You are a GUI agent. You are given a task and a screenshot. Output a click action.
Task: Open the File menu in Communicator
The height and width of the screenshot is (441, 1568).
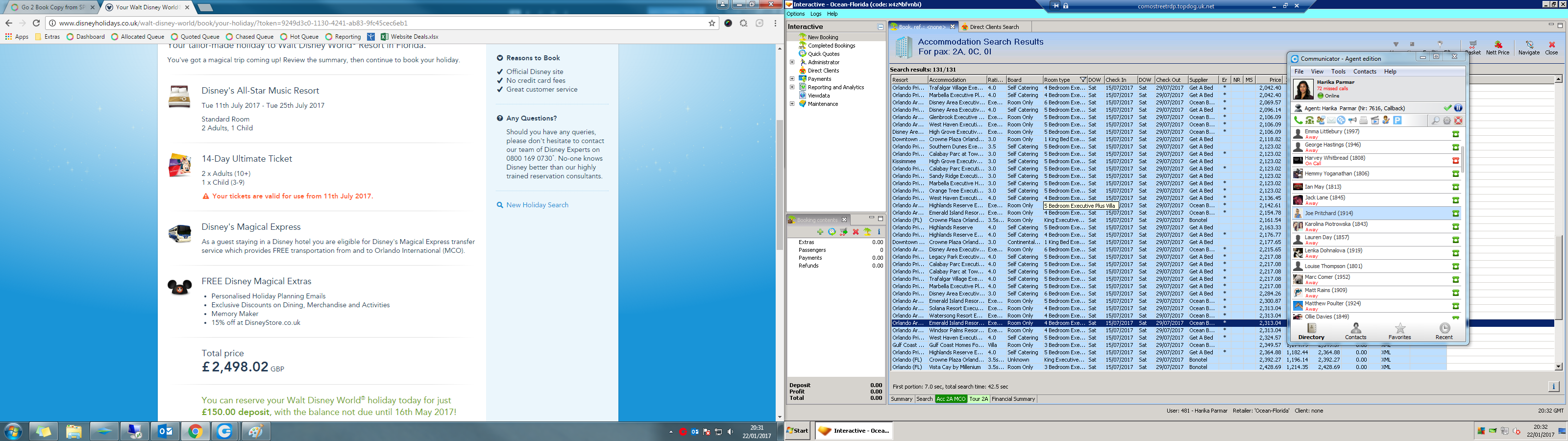pyautogui.click(x=1299, y=71)
